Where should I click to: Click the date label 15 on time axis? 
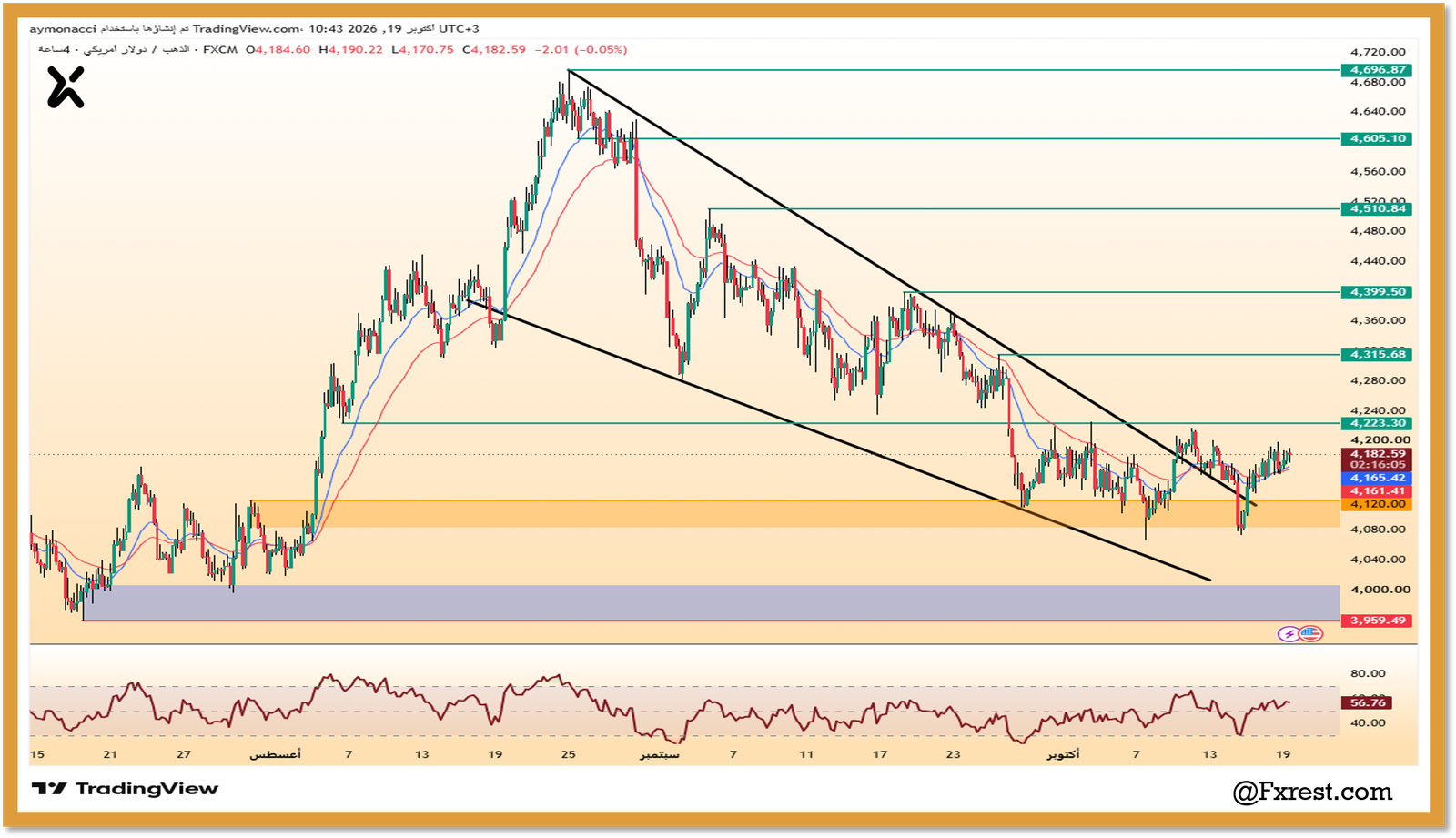(37, 754)
